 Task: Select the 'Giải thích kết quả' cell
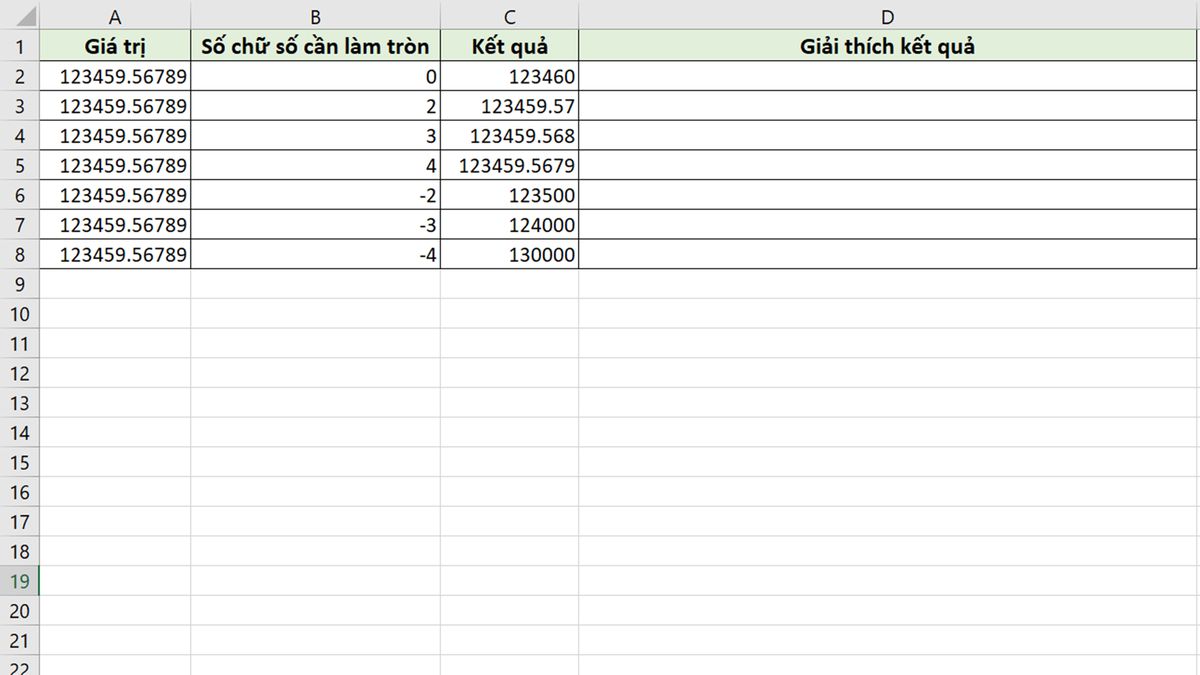click(x=888, y=46)
